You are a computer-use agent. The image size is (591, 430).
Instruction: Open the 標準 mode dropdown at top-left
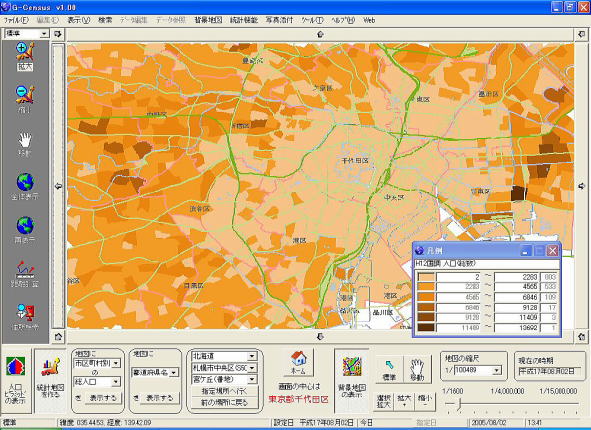click(x=44, y=34)
